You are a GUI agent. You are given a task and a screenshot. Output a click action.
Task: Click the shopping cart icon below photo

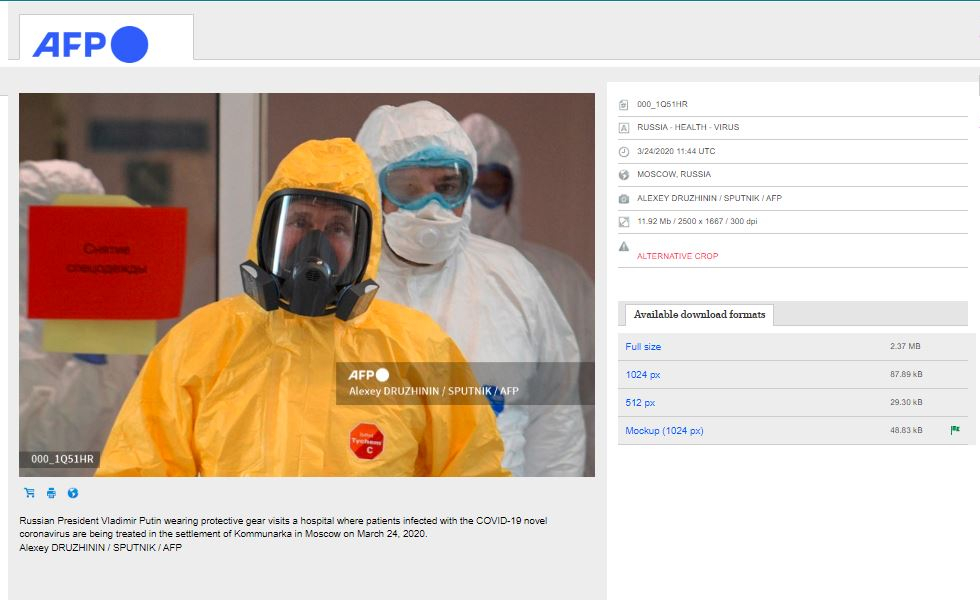click(29, 493)
